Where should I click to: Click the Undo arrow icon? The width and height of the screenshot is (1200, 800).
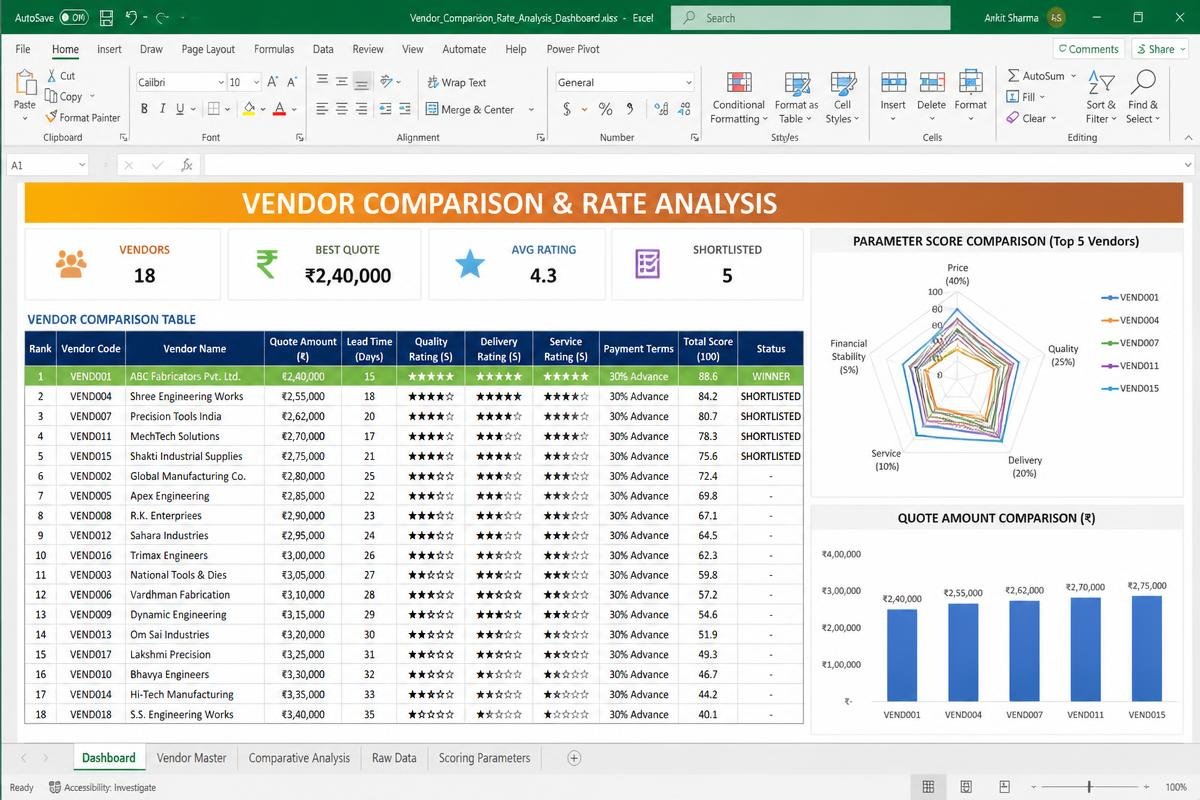tap(132, 18)
